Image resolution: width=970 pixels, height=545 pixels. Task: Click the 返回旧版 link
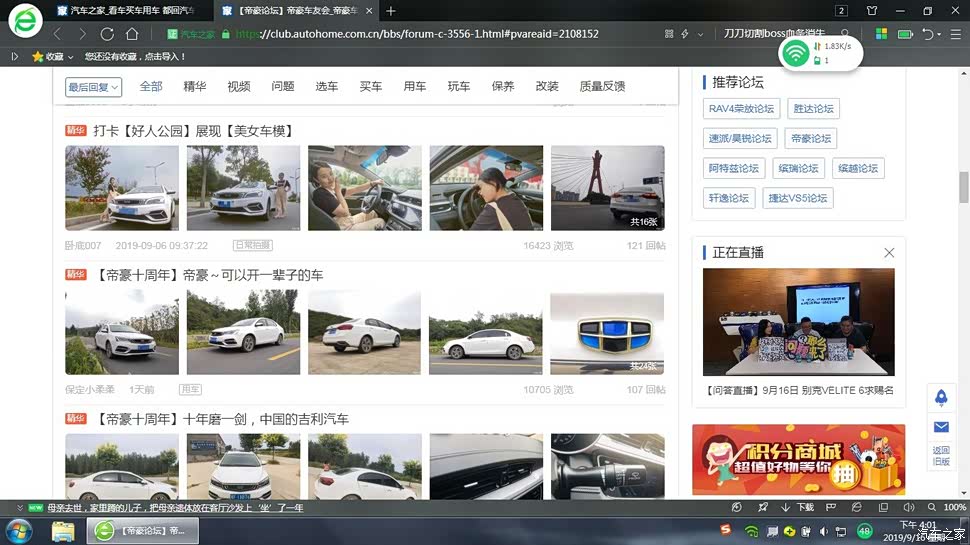941,456
